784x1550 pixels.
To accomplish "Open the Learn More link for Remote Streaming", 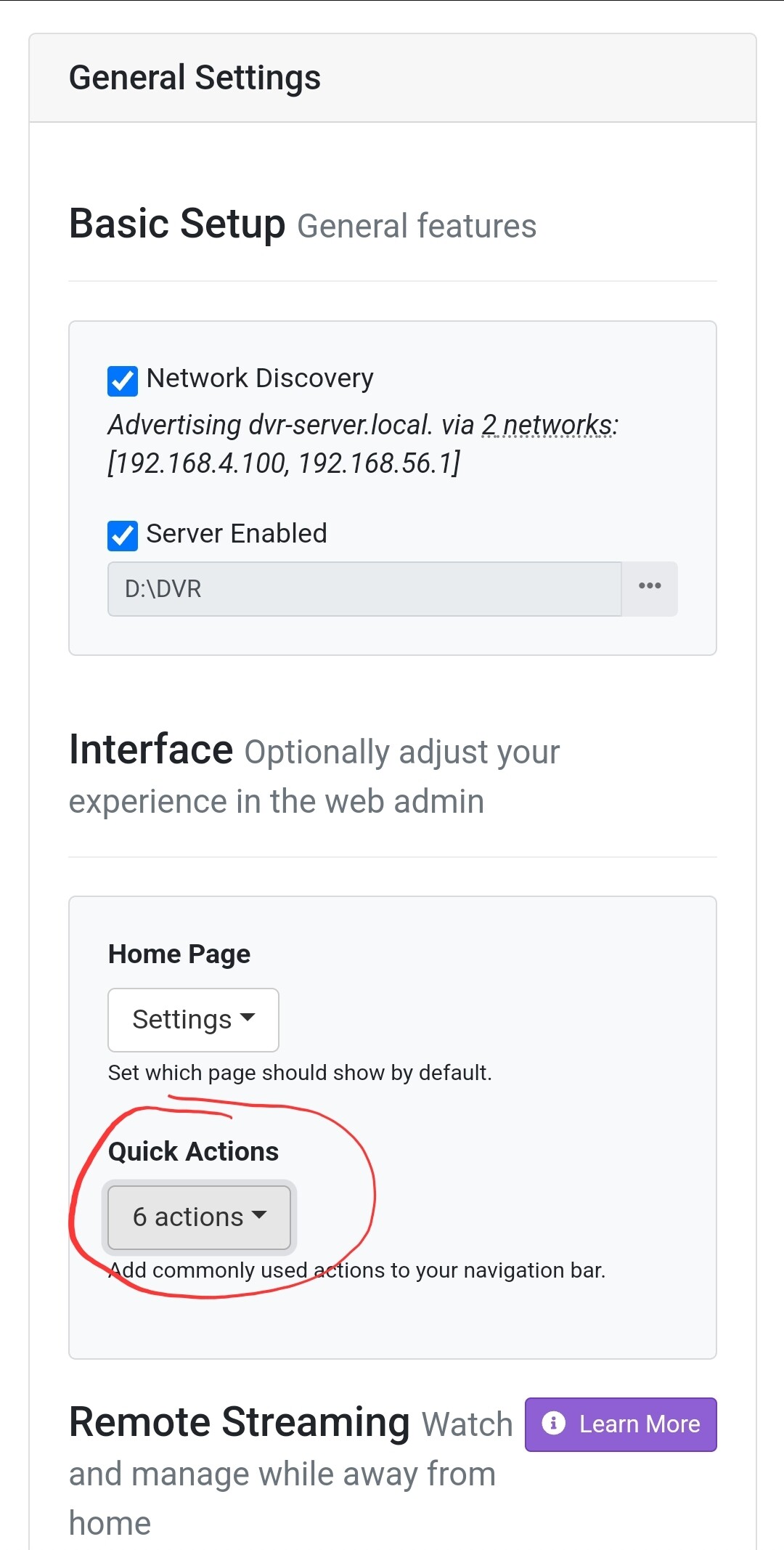I will [621, 1424].
